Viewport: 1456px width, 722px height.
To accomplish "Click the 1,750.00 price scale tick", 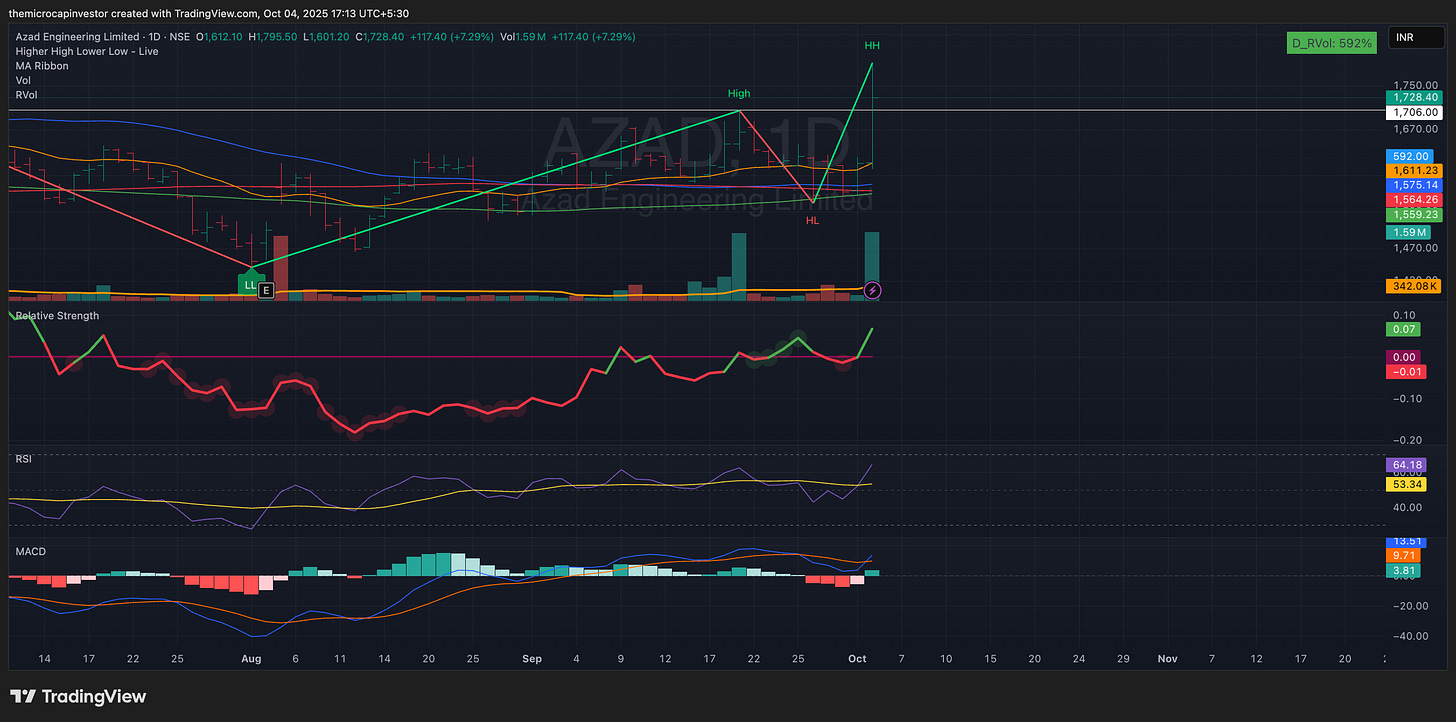I will [1415, 86].
